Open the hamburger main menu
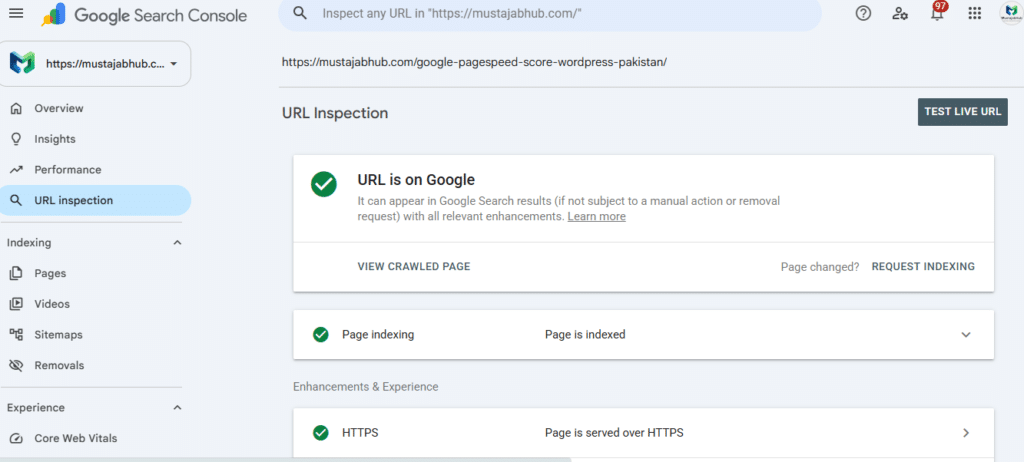This screenshot has height=462, width=1024. click(x=16, y=13)
